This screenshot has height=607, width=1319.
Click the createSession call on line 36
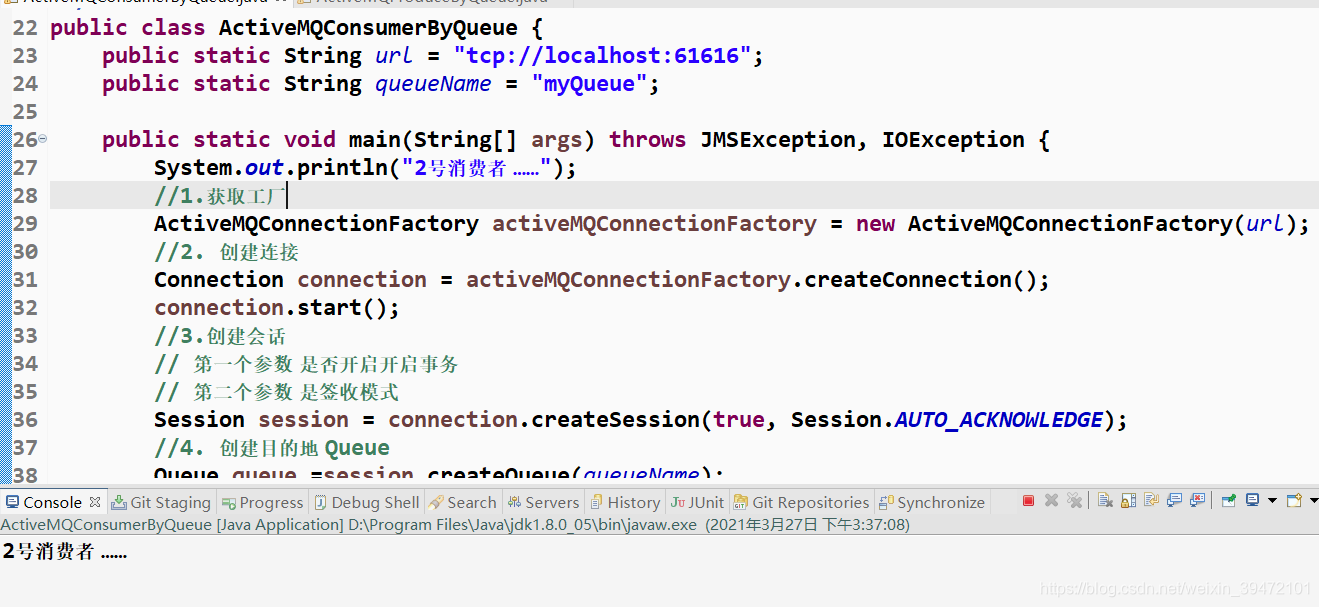point(615,419)
